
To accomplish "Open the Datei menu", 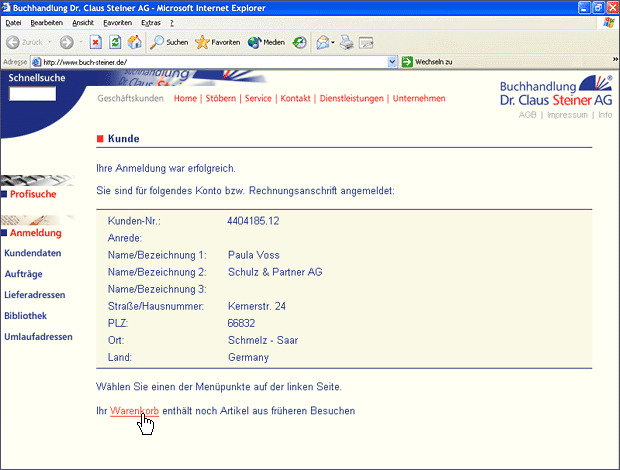I will pyautogui.click(x=13, y=23).
